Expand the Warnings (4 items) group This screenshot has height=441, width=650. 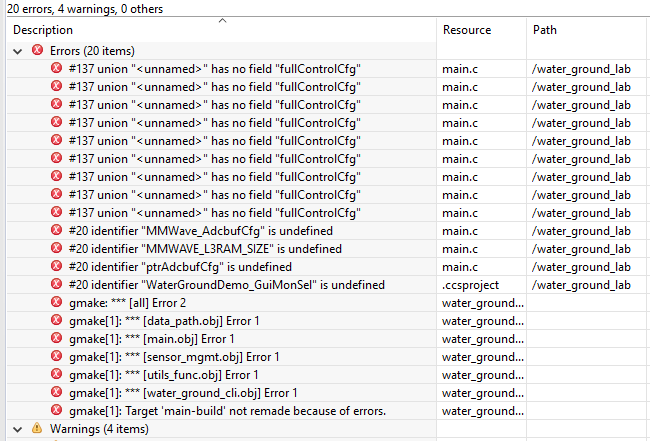pos(19,429)
